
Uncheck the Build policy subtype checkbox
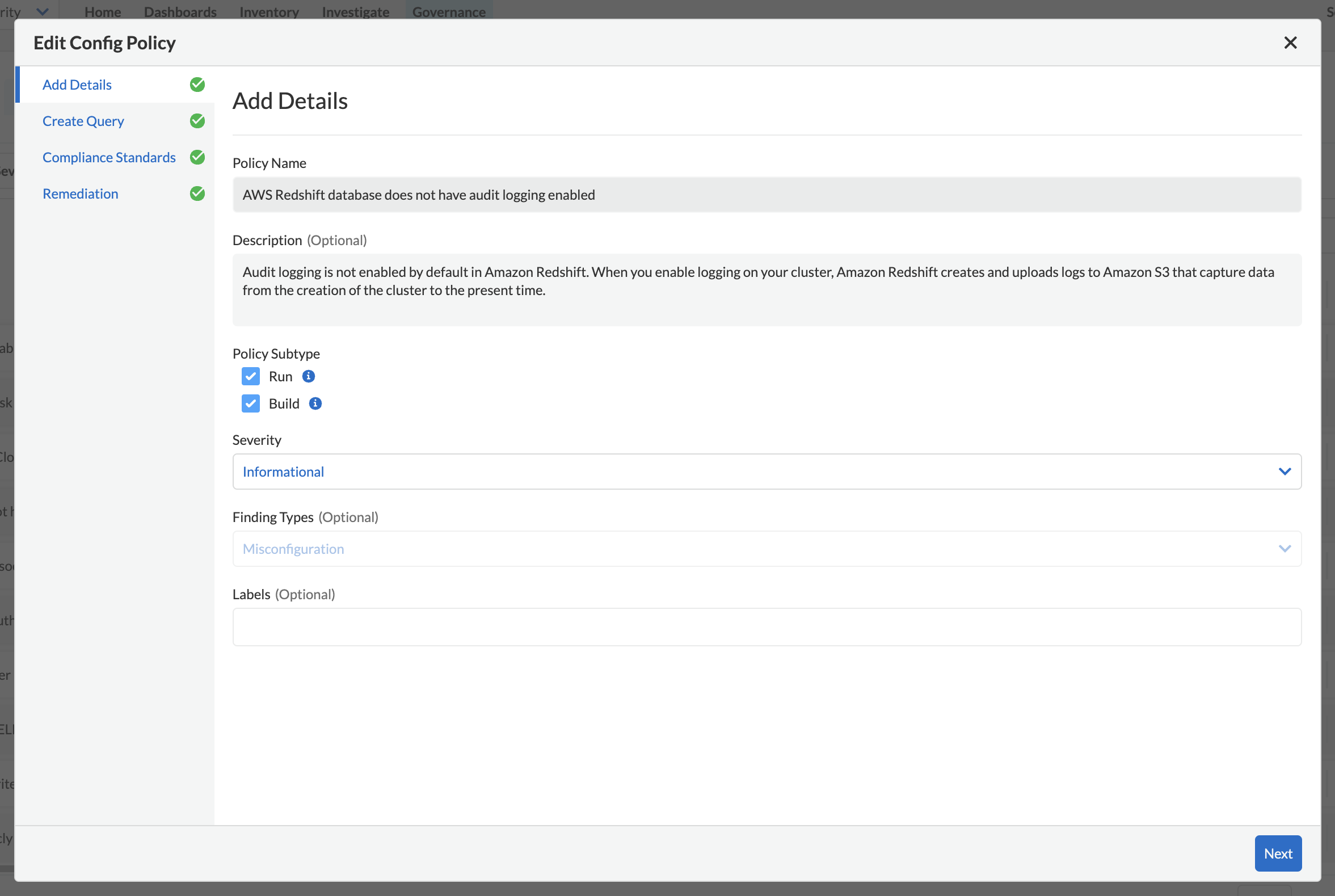(x=251, y=403)
